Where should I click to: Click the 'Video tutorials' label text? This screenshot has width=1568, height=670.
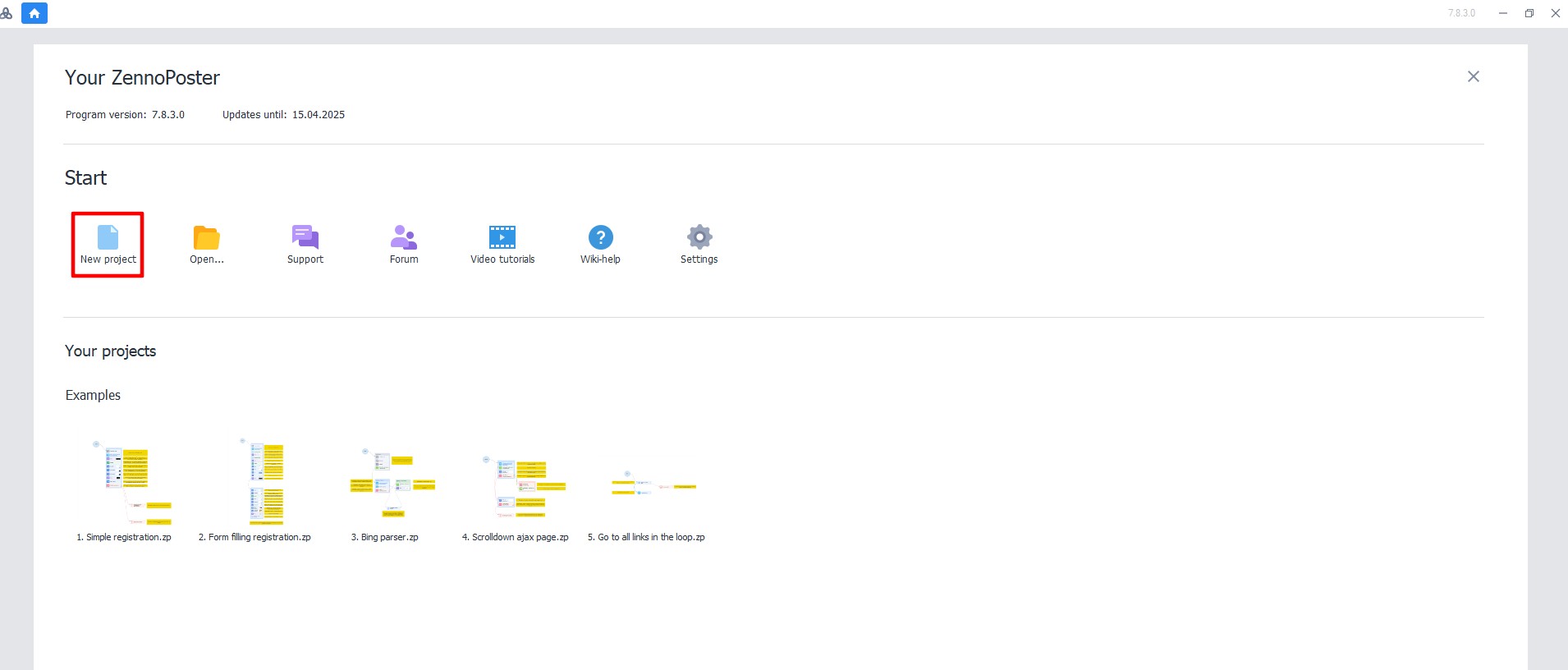502,259
